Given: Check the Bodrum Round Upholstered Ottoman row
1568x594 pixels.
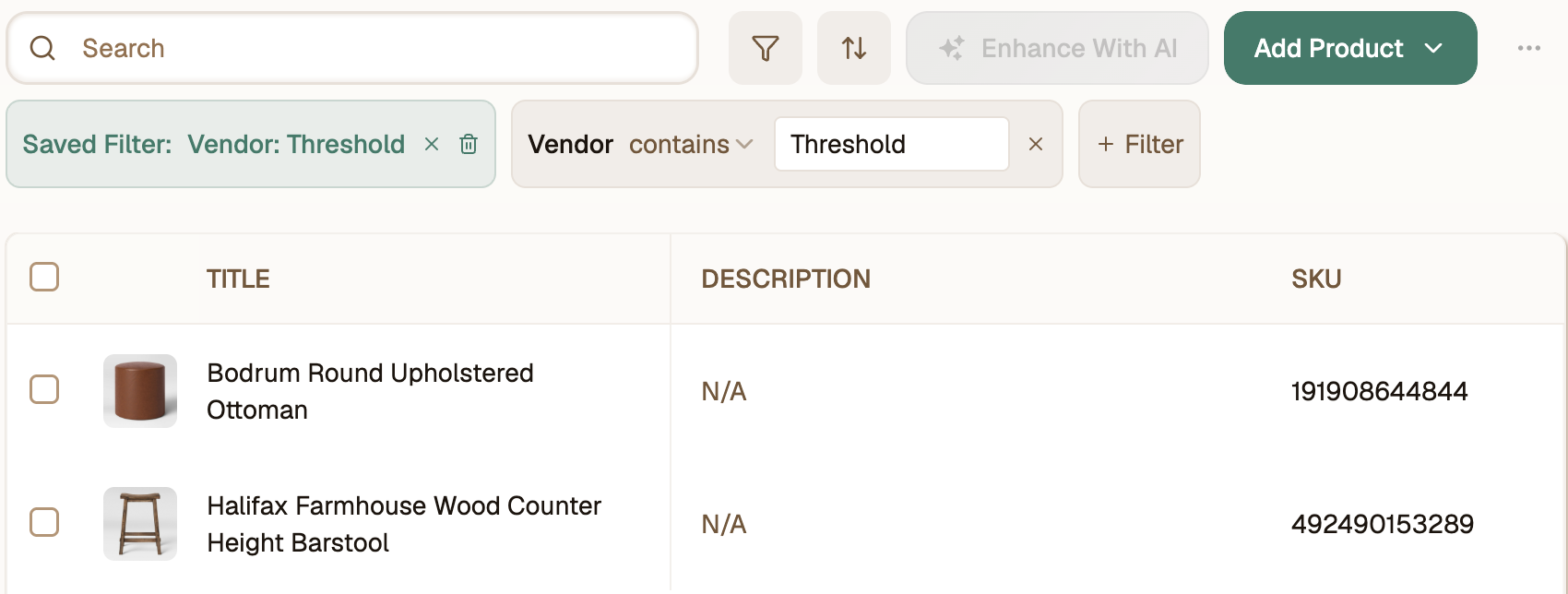Looking at the screenshot, I should coord(44,389).
